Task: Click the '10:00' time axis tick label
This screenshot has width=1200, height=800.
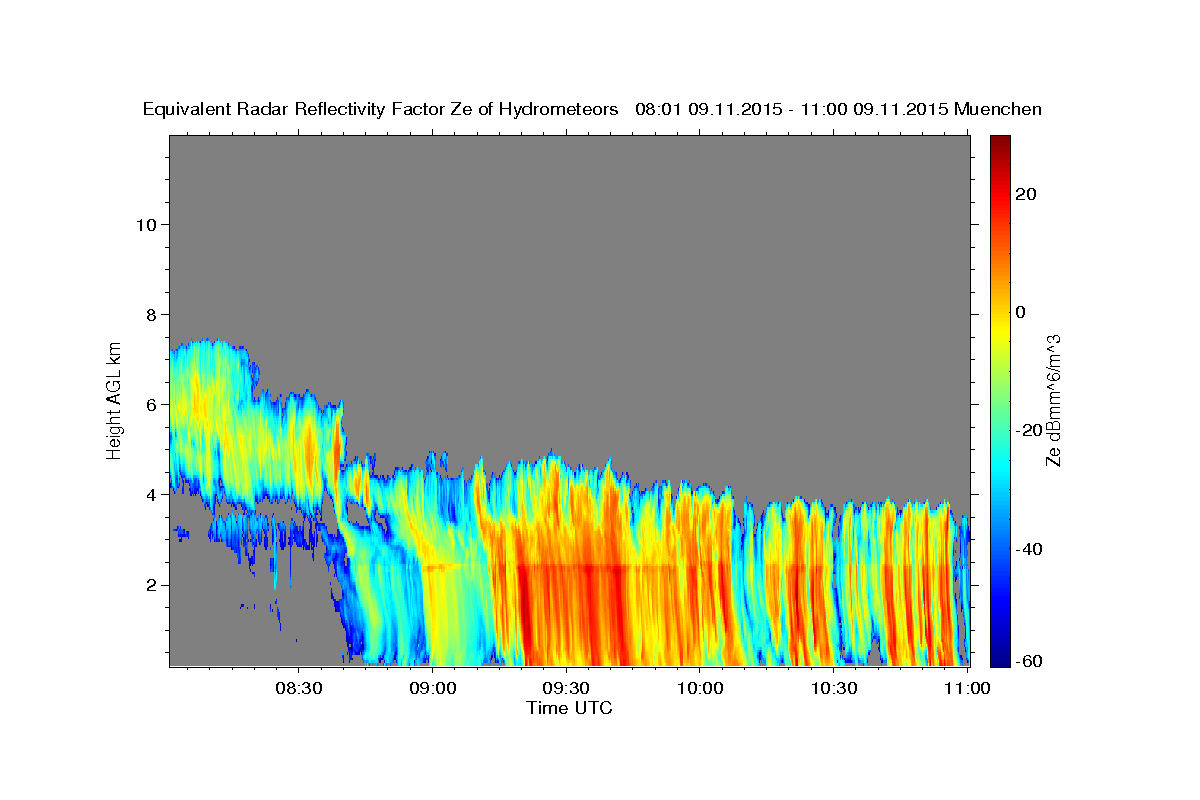Action: click(700, 688)
